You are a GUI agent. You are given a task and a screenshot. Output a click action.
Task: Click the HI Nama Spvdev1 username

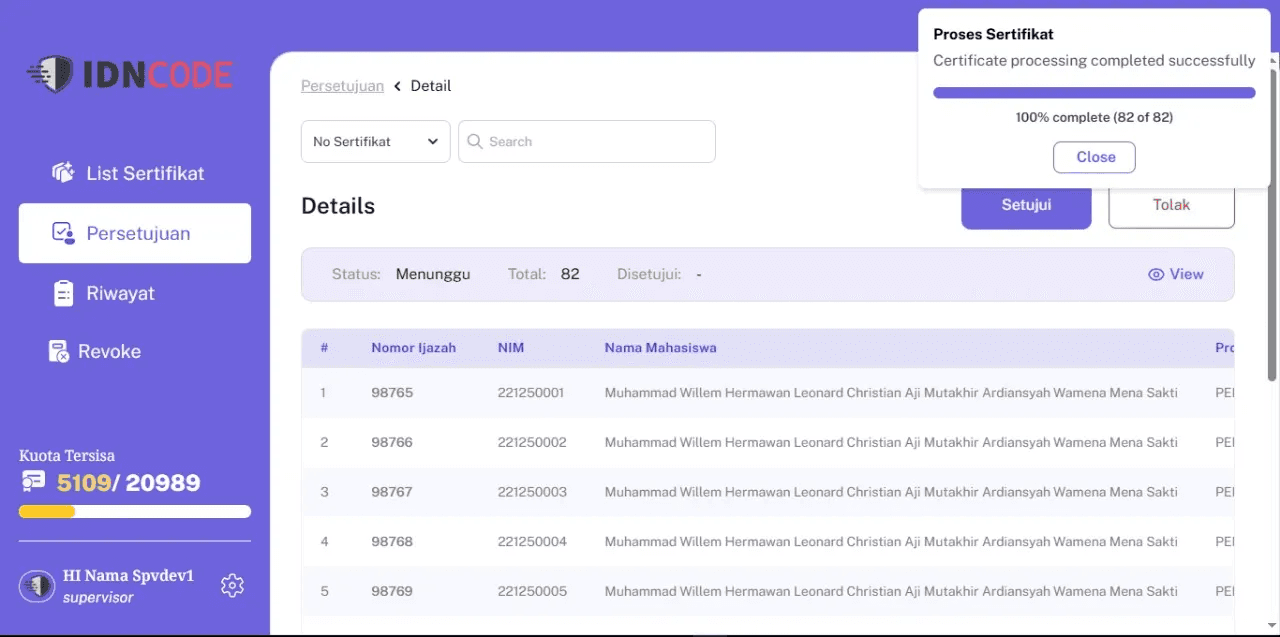coord(128,576)
